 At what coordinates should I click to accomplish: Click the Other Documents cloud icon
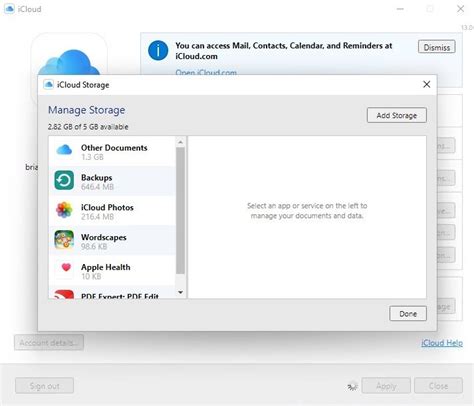(64, 150)
